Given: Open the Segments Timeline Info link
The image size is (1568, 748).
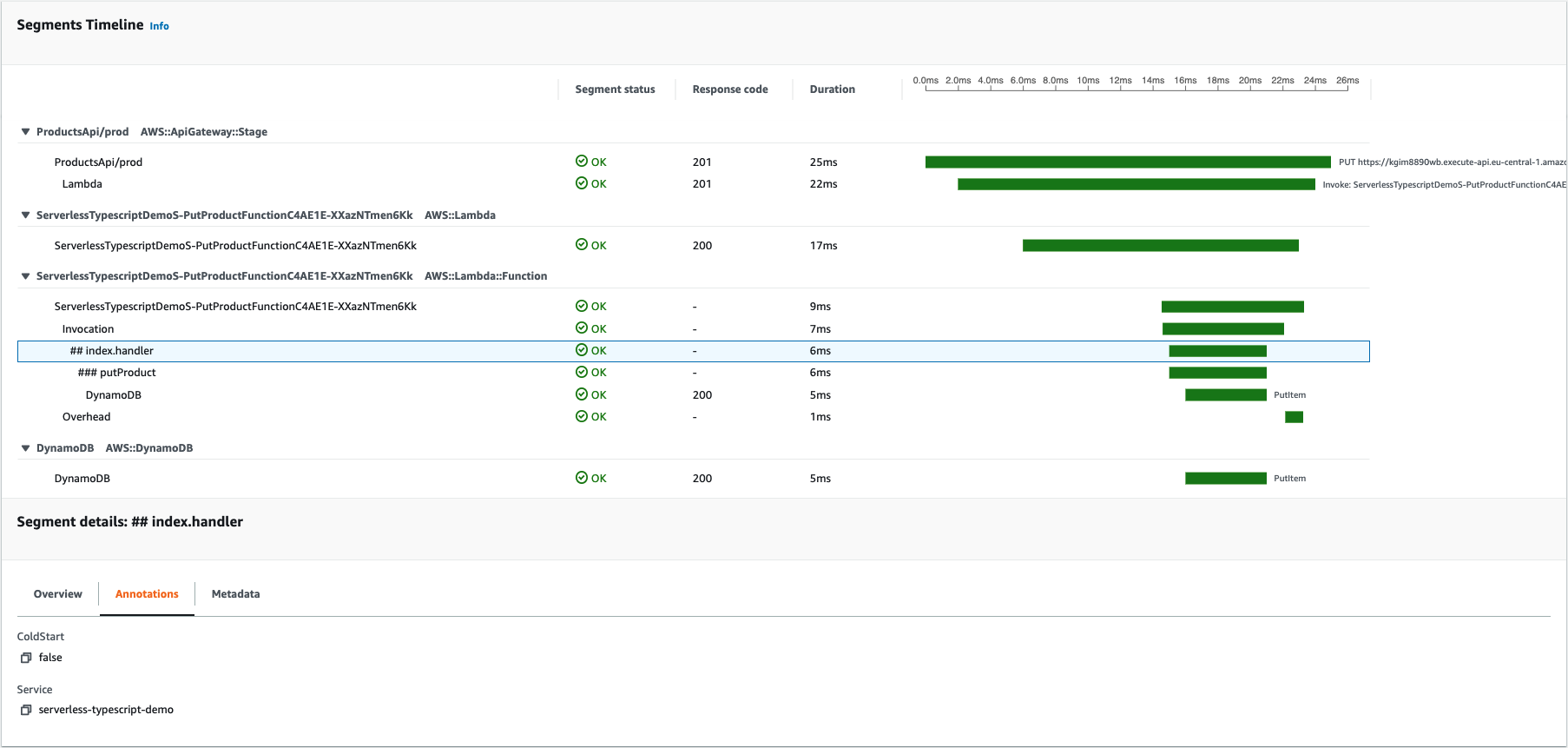Looking at the screenshot, I should pyautogui.click(x=159, y=26).
